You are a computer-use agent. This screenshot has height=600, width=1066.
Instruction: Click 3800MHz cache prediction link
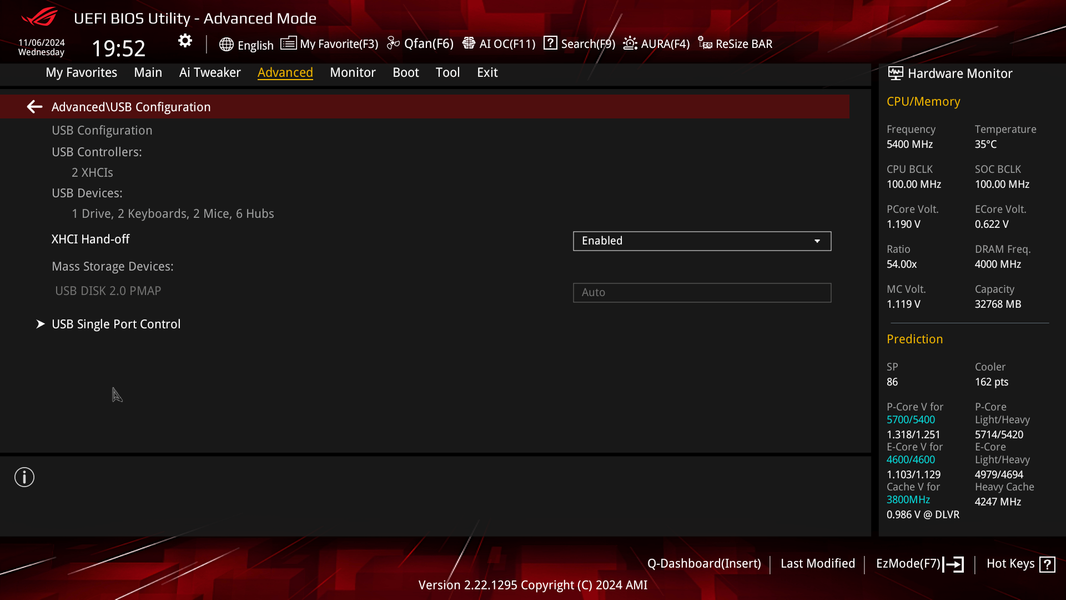(908, 500)
